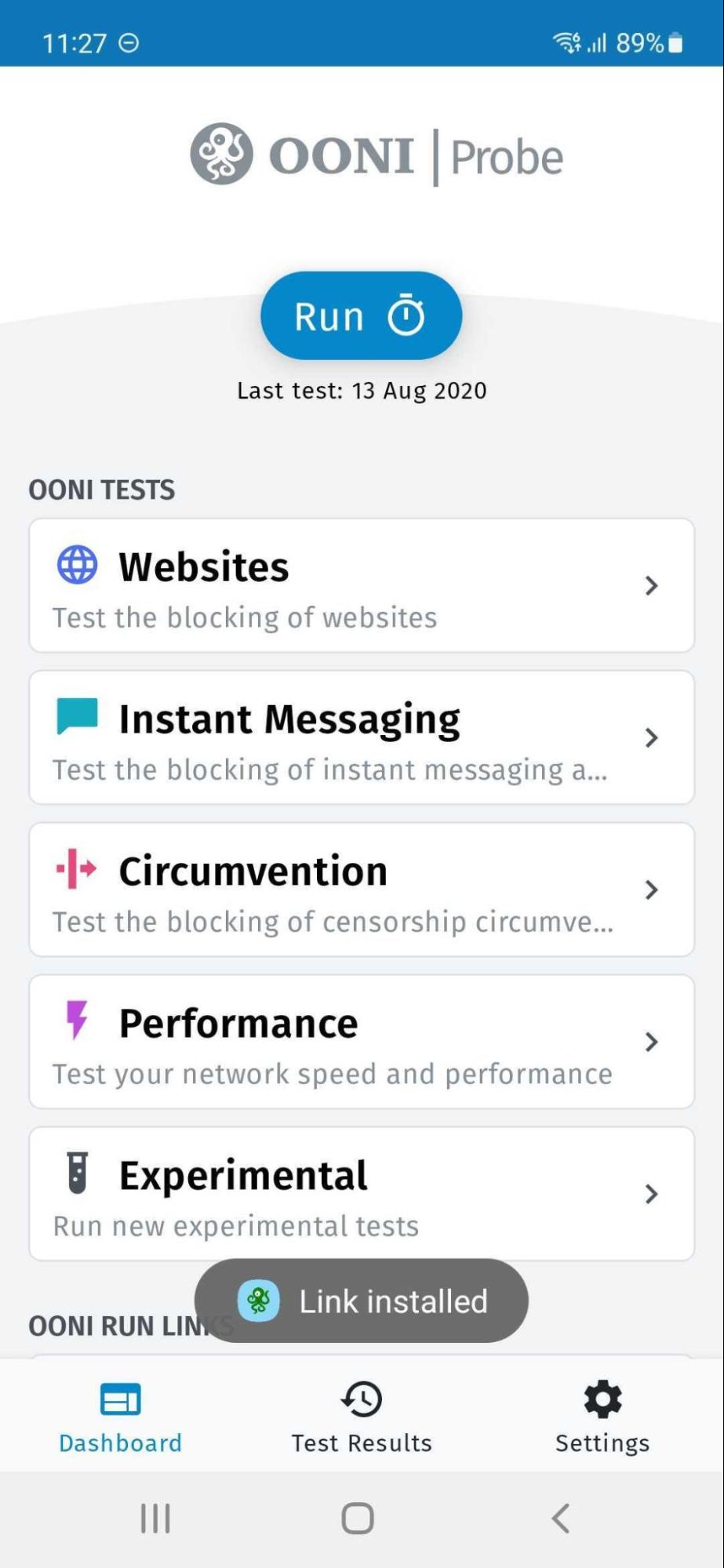Open the Experimental chevron arrow
This screenshot has width=724, height=1568.
(651, 1194)
